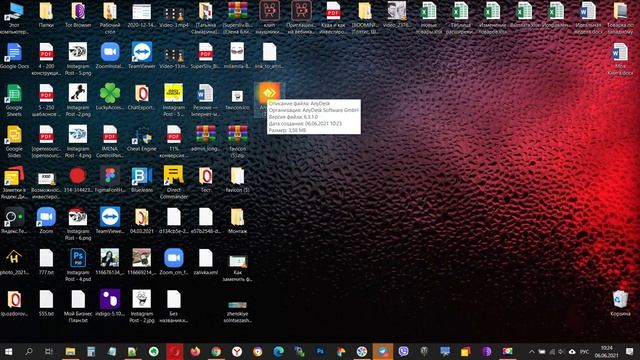Screen dimensions: 640x360
Task: Select the Cheat Engine desktop shortcut
Action: tap(142, 135)
